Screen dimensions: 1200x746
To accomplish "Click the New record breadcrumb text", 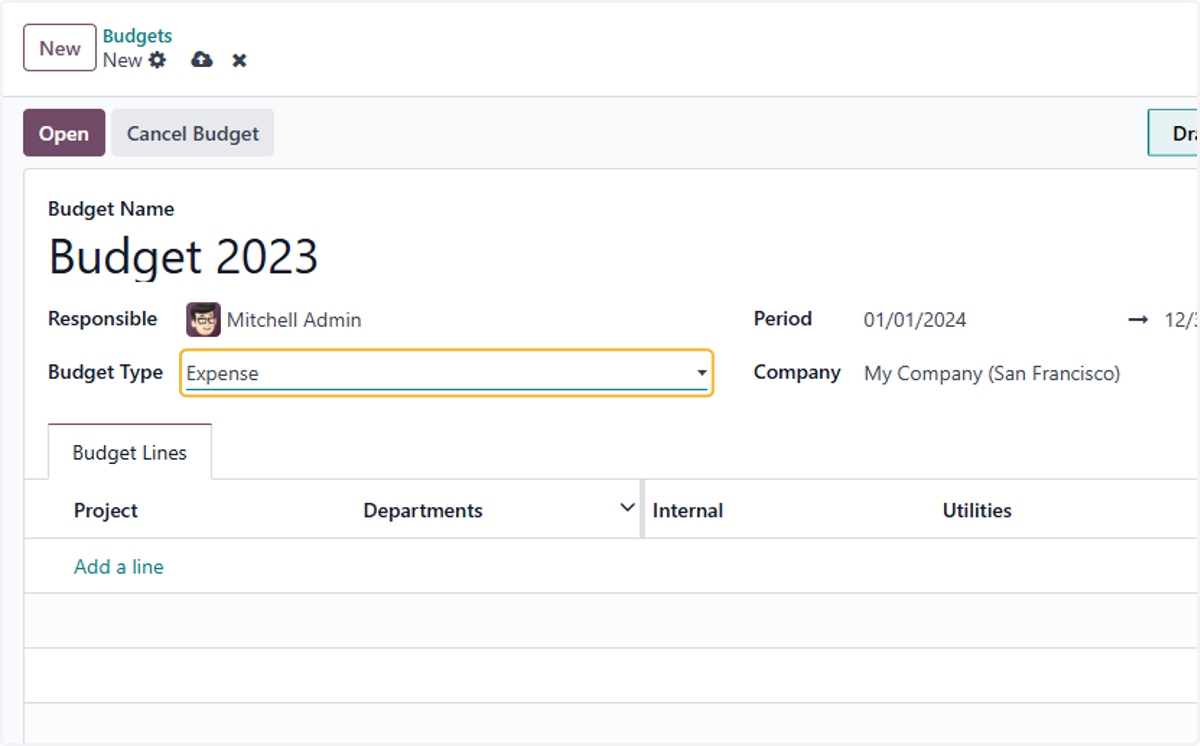I will pos(122,60).
